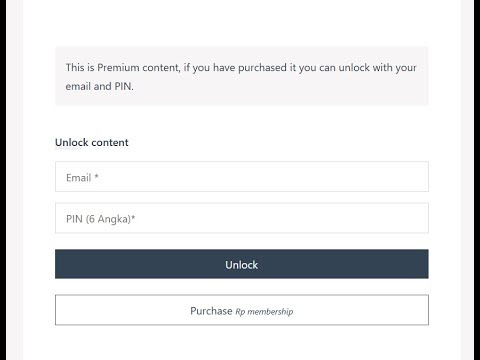The width and height of the screenshot is (480, 360).
Task: Click the Unlock label on navy button
Action: 242,265
